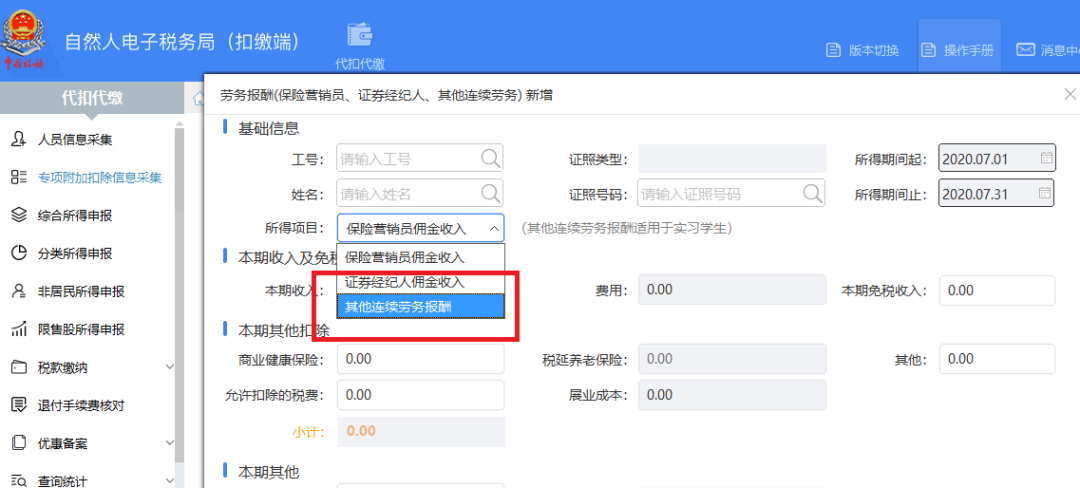The width and height of the screenshot is (1080, 488).
Task: Click the 综合所得申报 layers icon
Action: click(19, 215)
